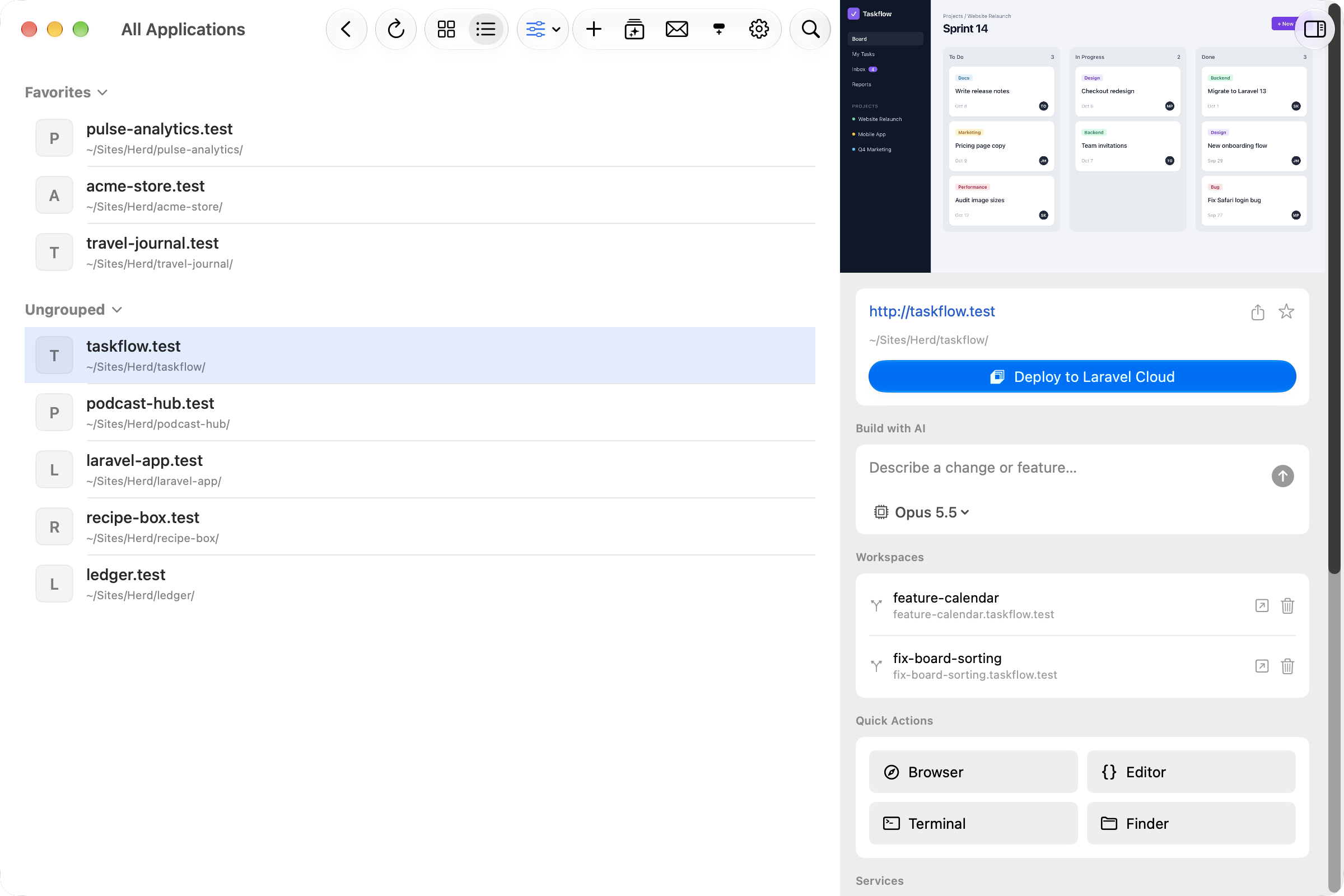Open the Opus 5.5 model dropdown

tap(922, 512)
